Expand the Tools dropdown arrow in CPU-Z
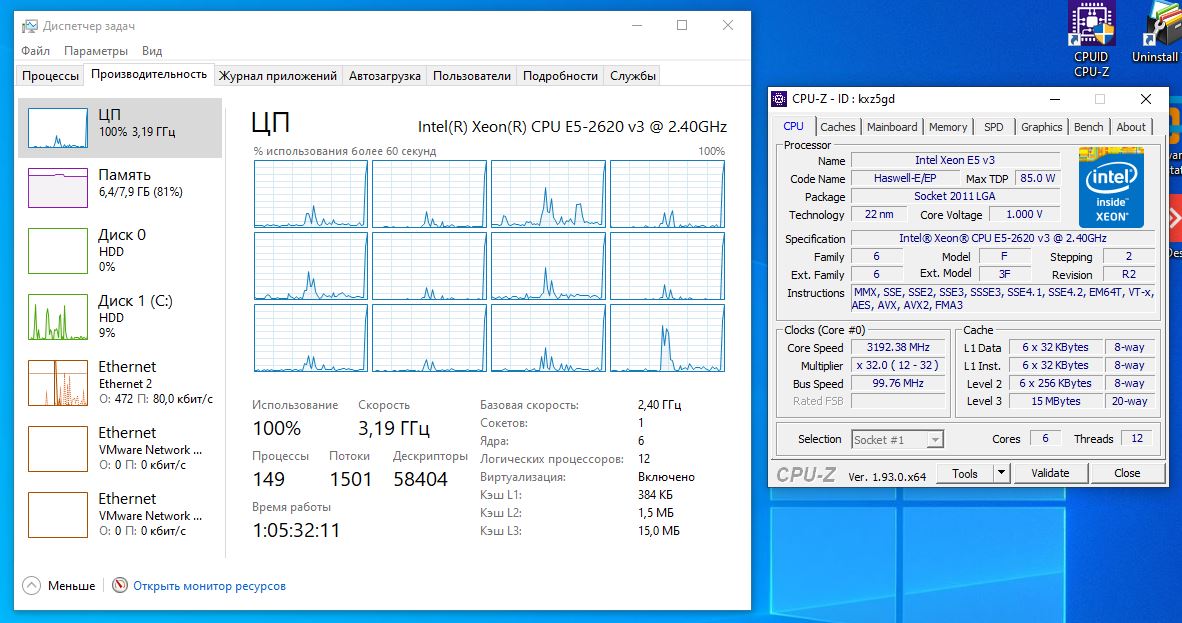1182x623 pixels. coord(1001,473)
